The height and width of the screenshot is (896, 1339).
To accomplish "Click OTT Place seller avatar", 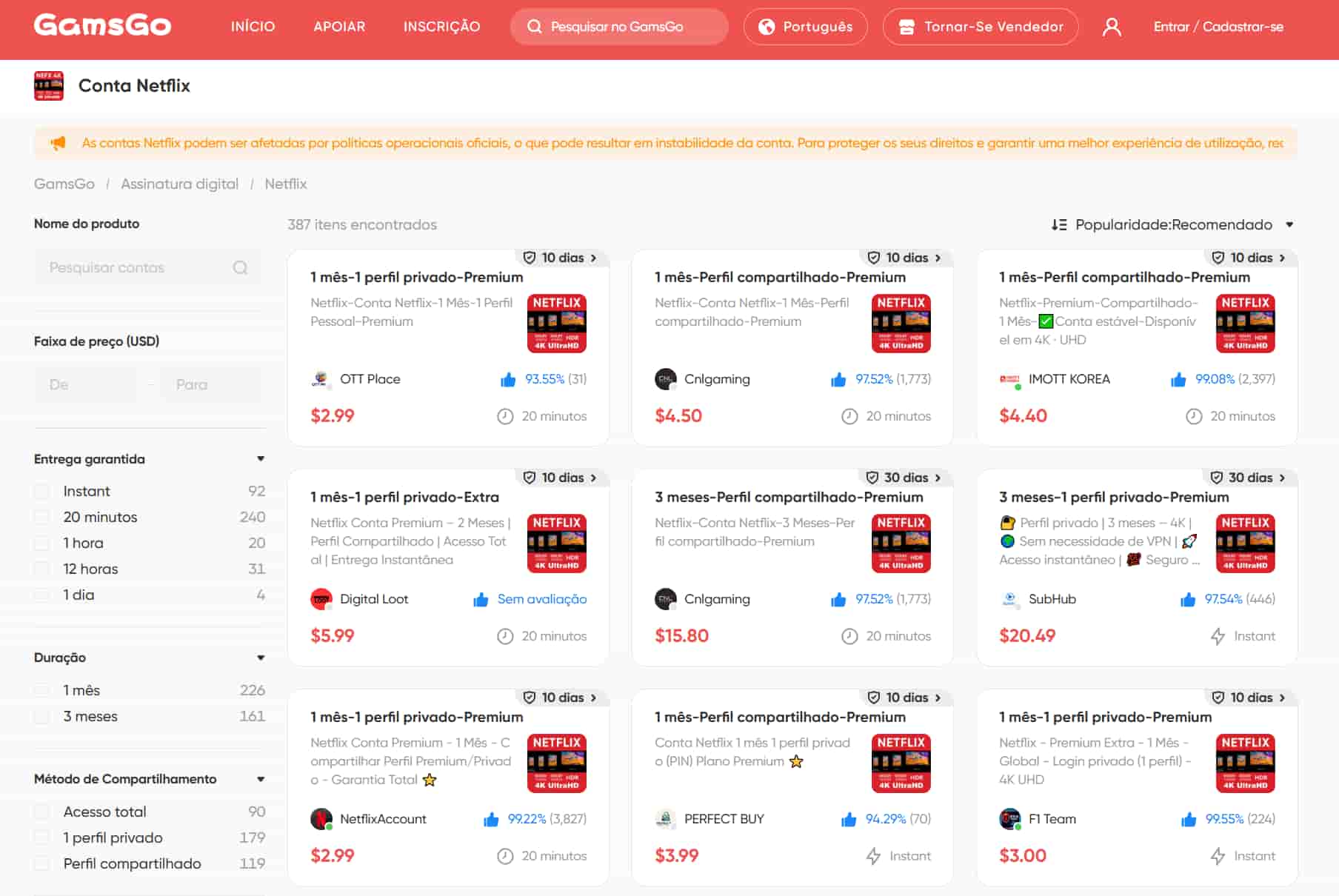I will [320, 379].
